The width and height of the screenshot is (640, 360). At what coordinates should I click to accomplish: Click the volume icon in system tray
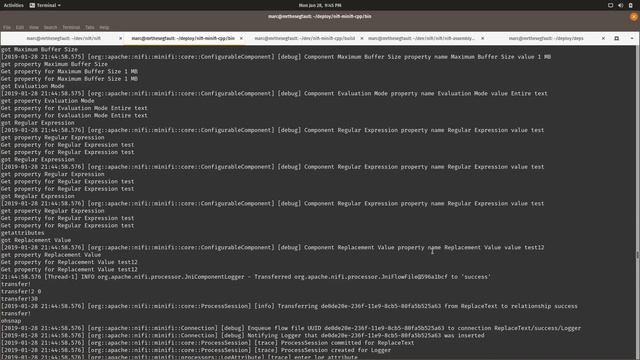click(620, 5)
